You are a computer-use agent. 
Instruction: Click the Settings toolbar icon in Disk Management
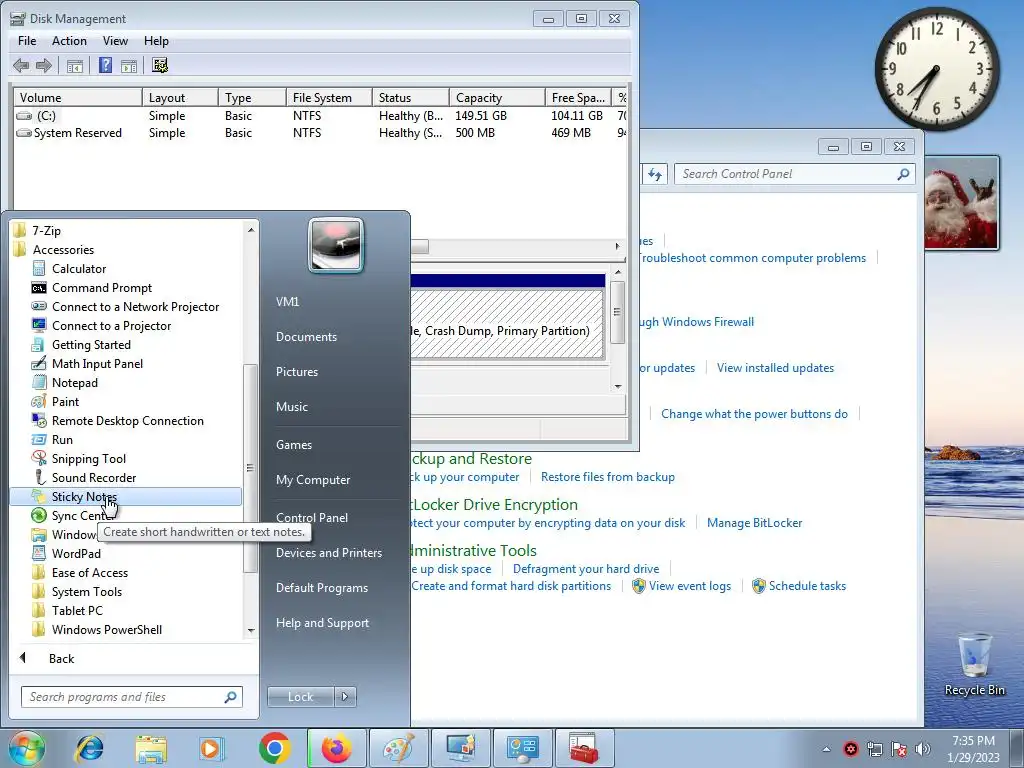coord(160,65)
